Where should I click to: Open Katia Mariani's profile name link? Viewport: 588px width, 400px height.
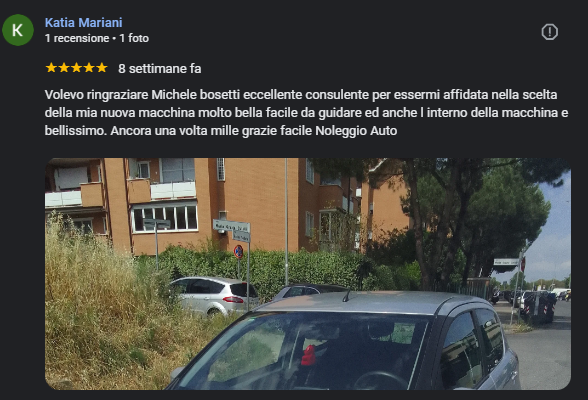click(x=84, y=22)
